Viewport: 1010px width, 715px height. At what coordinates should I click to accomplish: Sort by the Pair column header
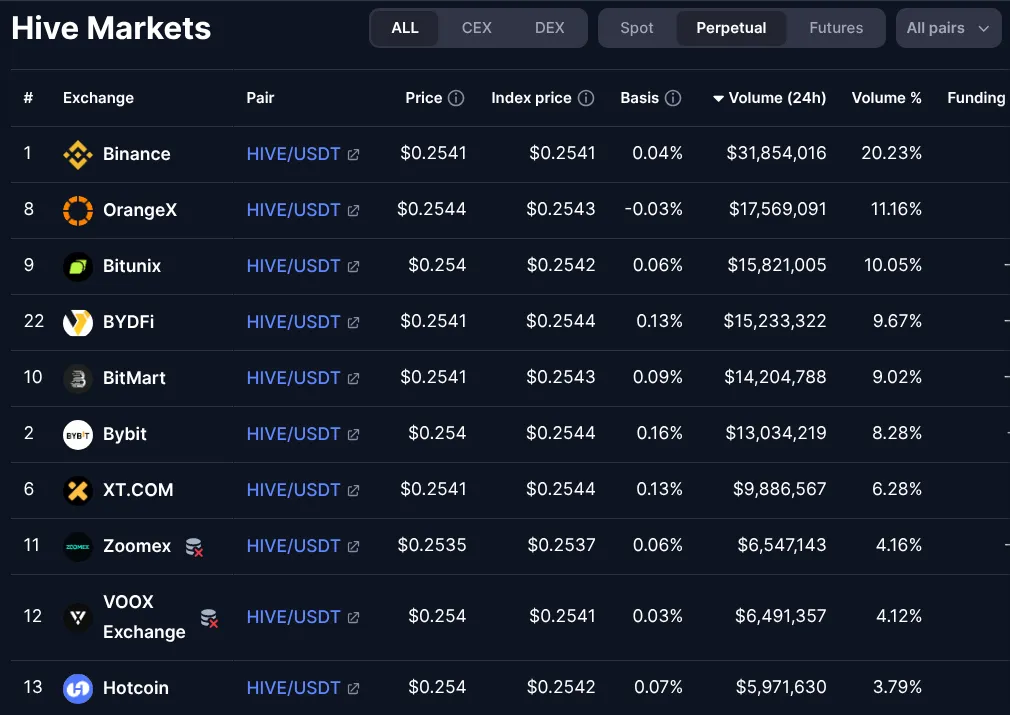point(260,98)
